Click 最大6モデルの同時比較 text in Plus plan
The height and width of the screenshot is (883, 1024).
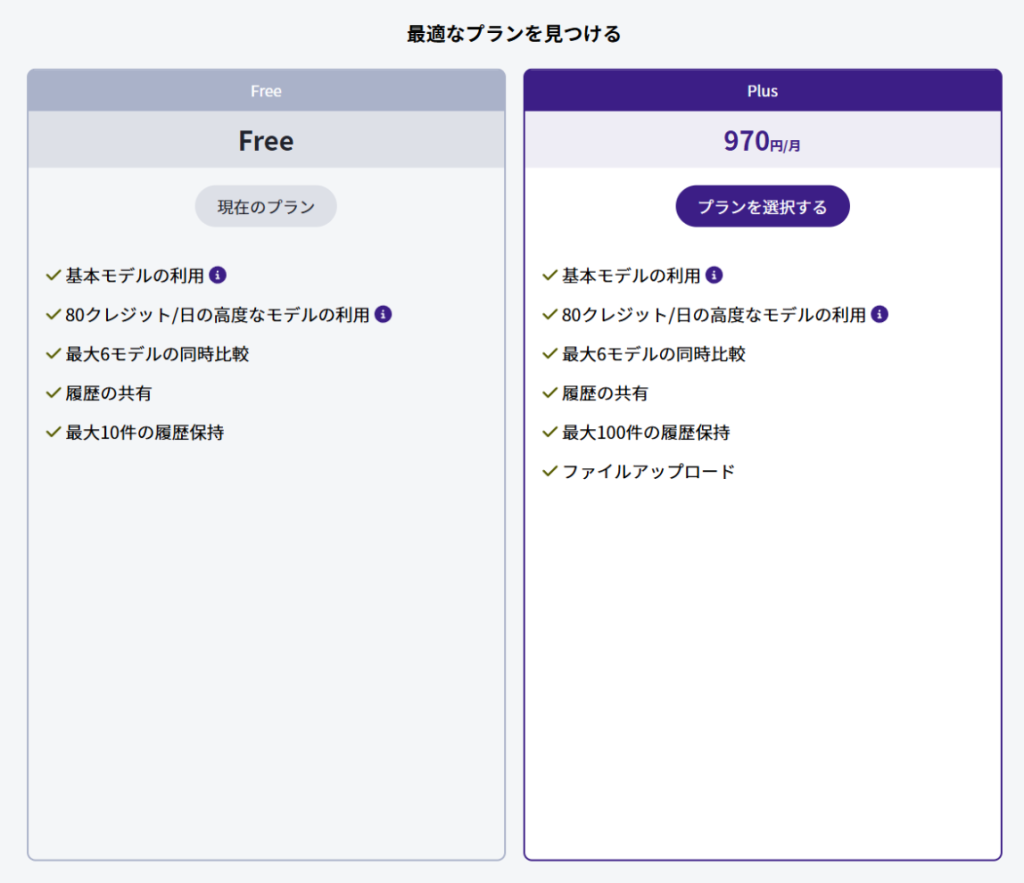(x=653, y=354)
